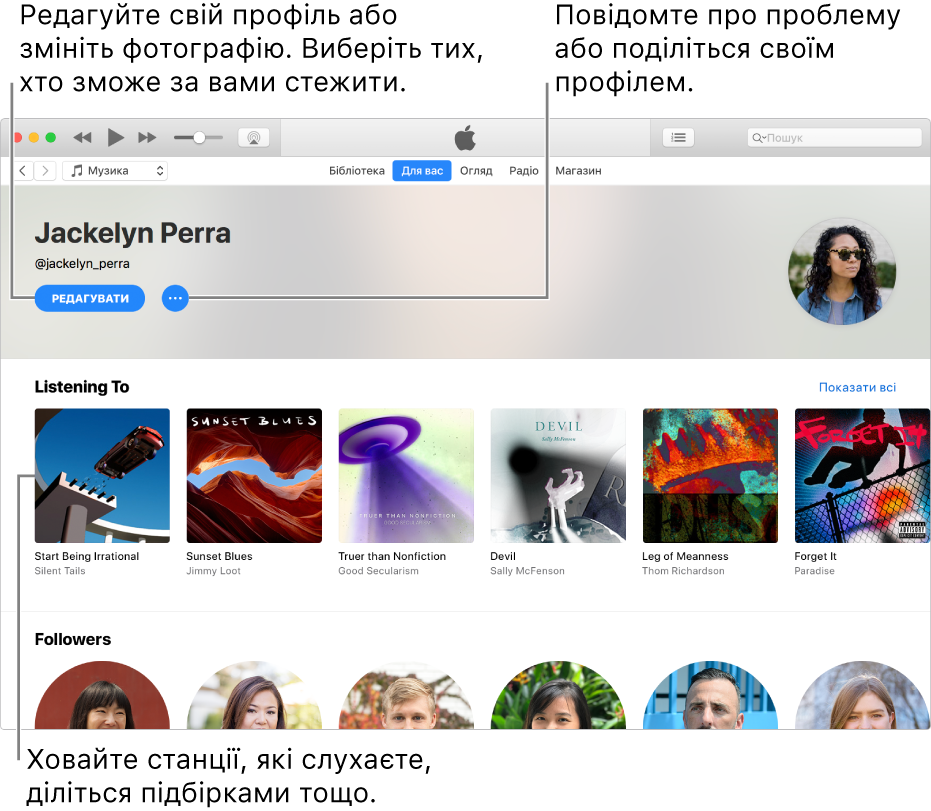Open the AirPlay output icon
Screen dimensions: 931x811
pyautogui.click(x=254, y=138)
